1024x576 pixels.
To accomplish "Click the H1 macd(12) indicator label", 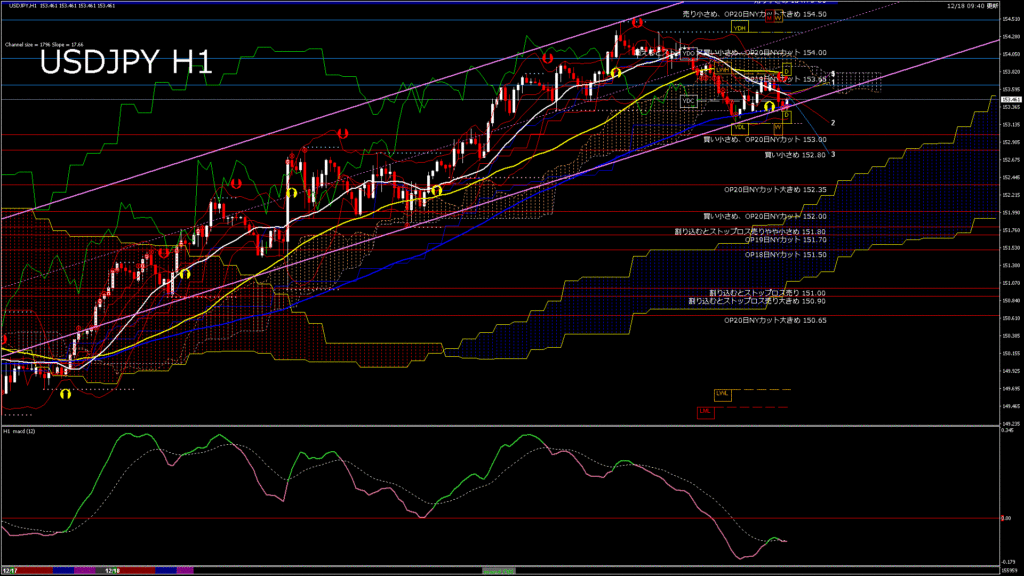I will [21, 431].
